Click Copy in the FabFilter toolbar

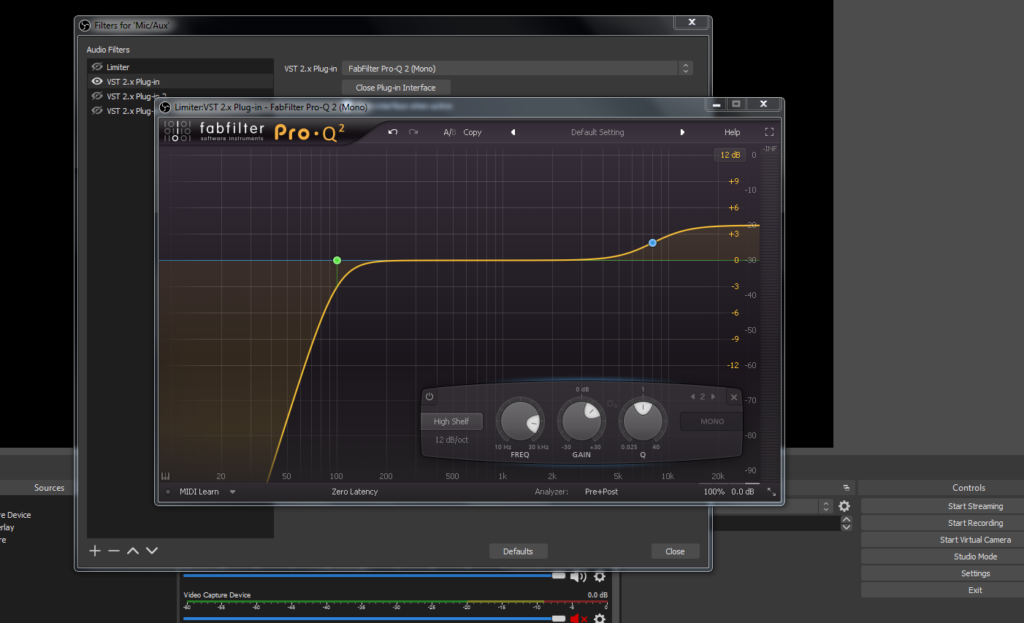(x=472, y=132)
